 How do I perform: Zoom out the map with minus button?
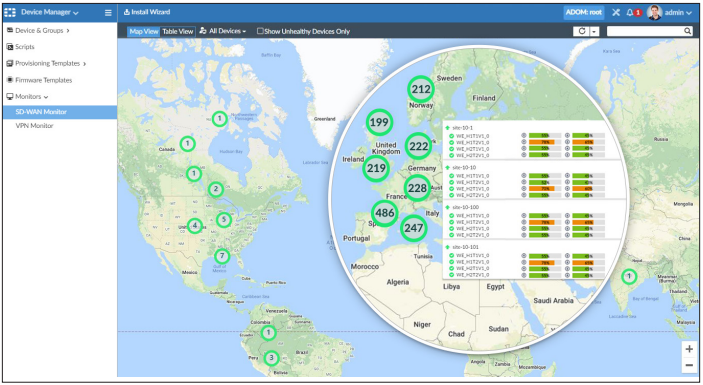[690, 365]
